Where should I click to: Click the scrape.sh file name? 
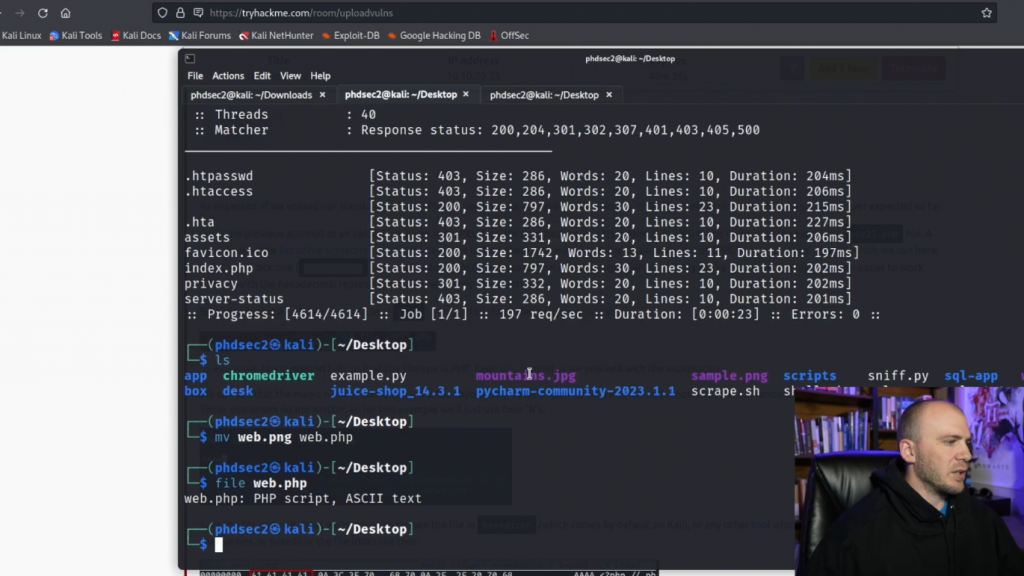click(726, 391)
